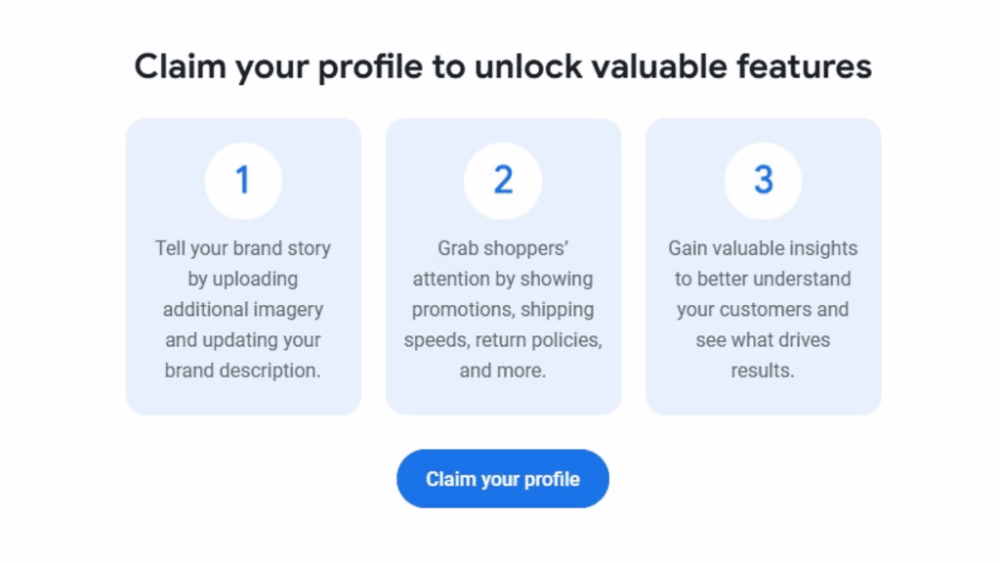
Task: Click the "Grab shoppers'" text line
Action: coord(503,248)
